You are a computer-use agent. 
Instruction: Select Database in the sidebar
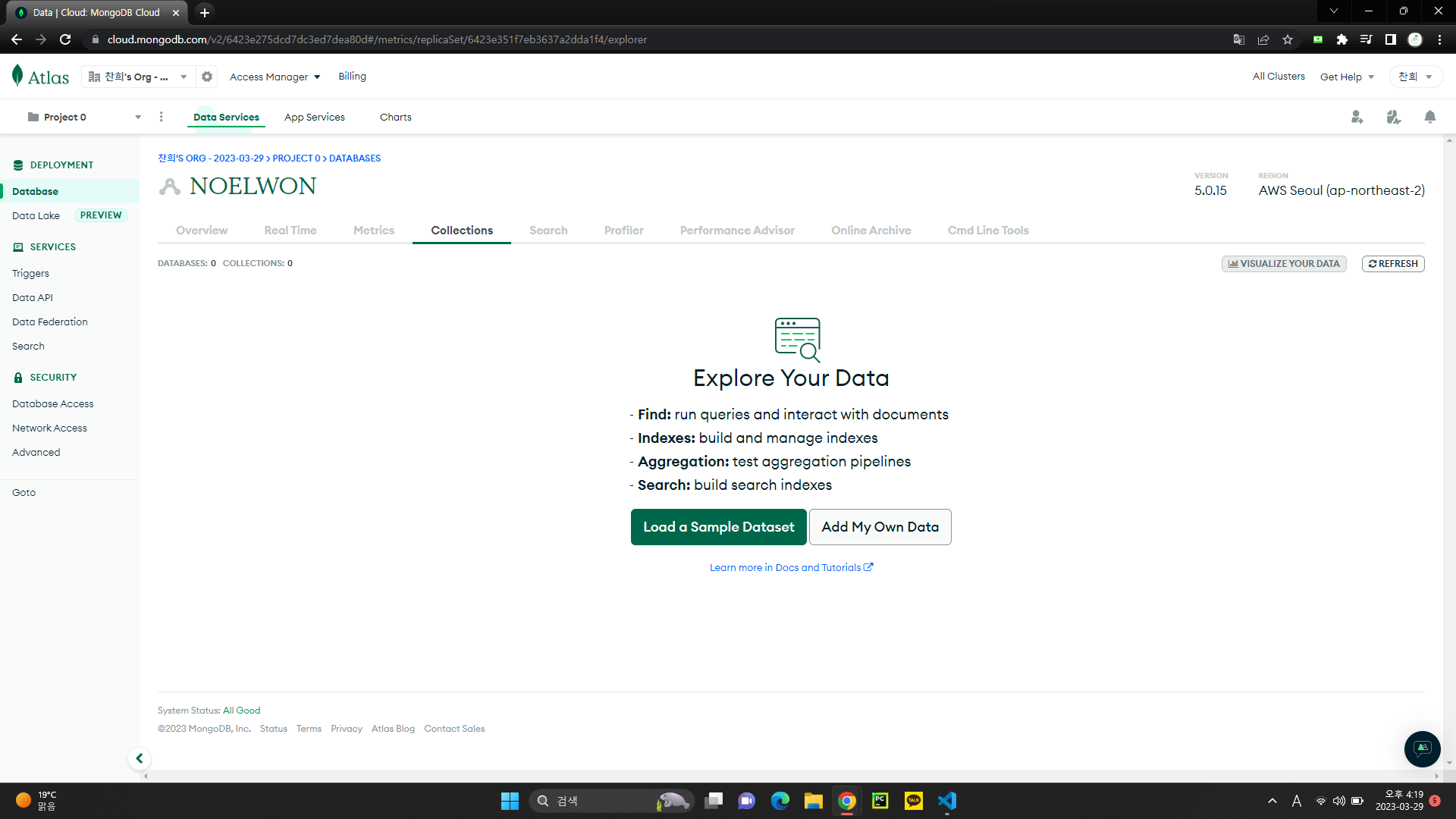[70, 191]
